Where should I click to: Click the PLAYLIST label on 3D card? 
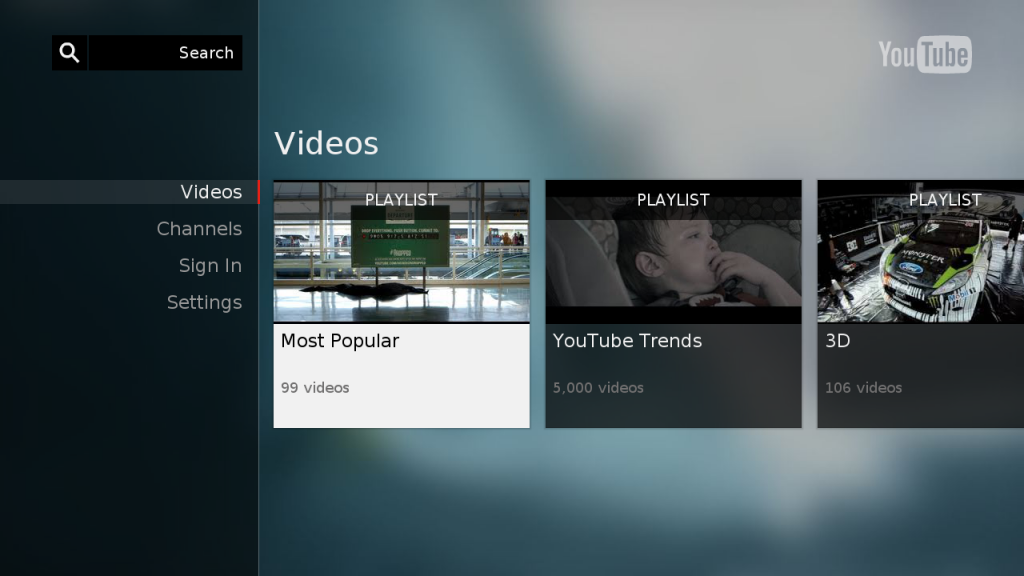945,200
